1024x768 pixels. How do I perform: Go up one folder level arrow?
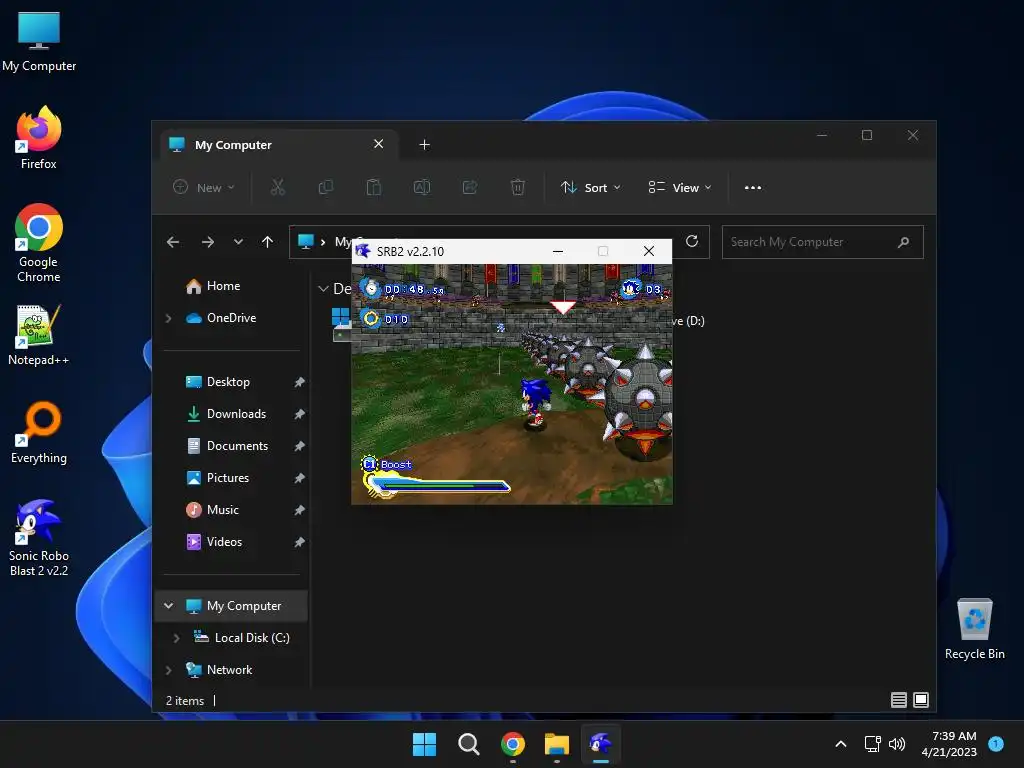[x=267, y=242]
